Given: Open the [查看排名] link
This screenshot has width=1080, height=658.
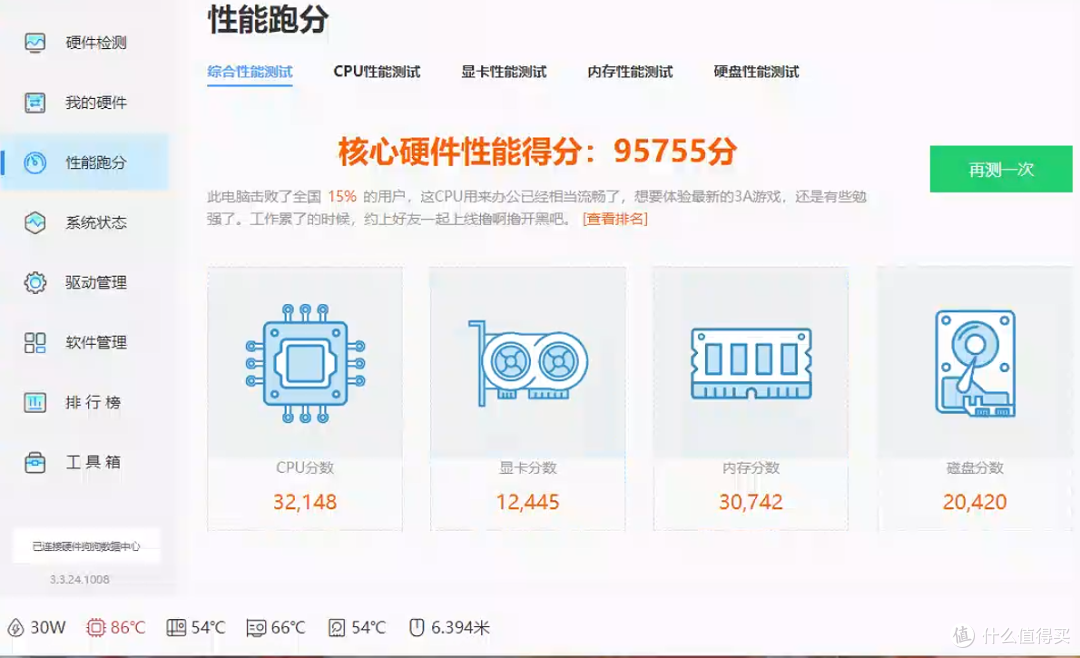Looking at the screenshot, I should (615, 219).
